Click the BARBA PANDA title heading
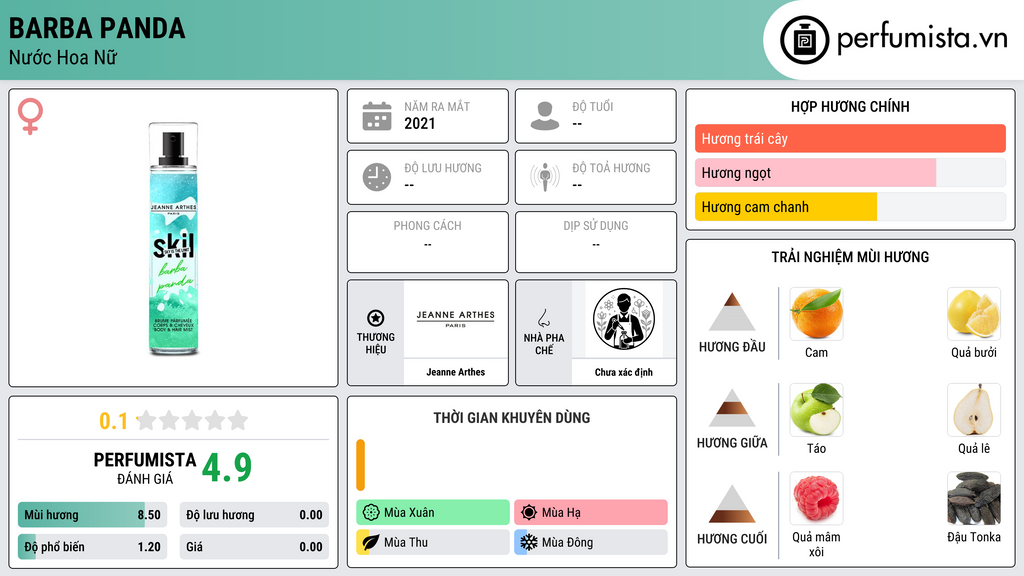Image resolution: width=1024 pixels, height=576 pixels. click(97, 28)
